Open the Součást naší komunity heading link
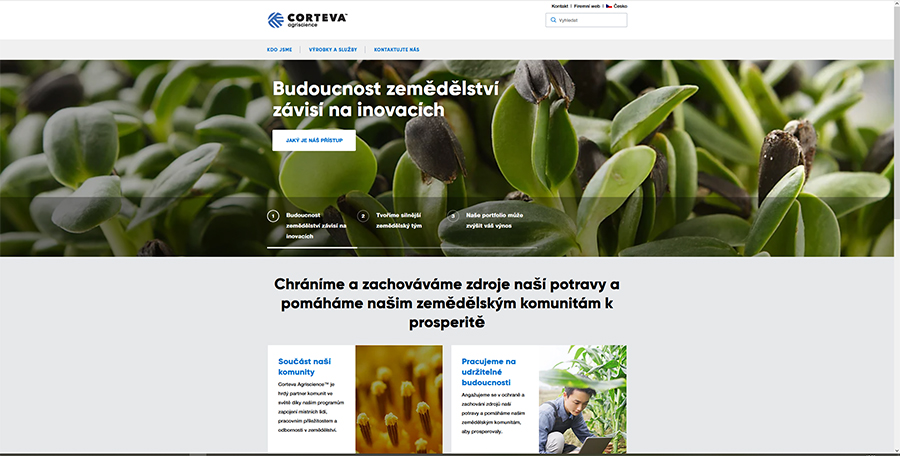The height and width of the screenshot is (456, 900). 304,366
